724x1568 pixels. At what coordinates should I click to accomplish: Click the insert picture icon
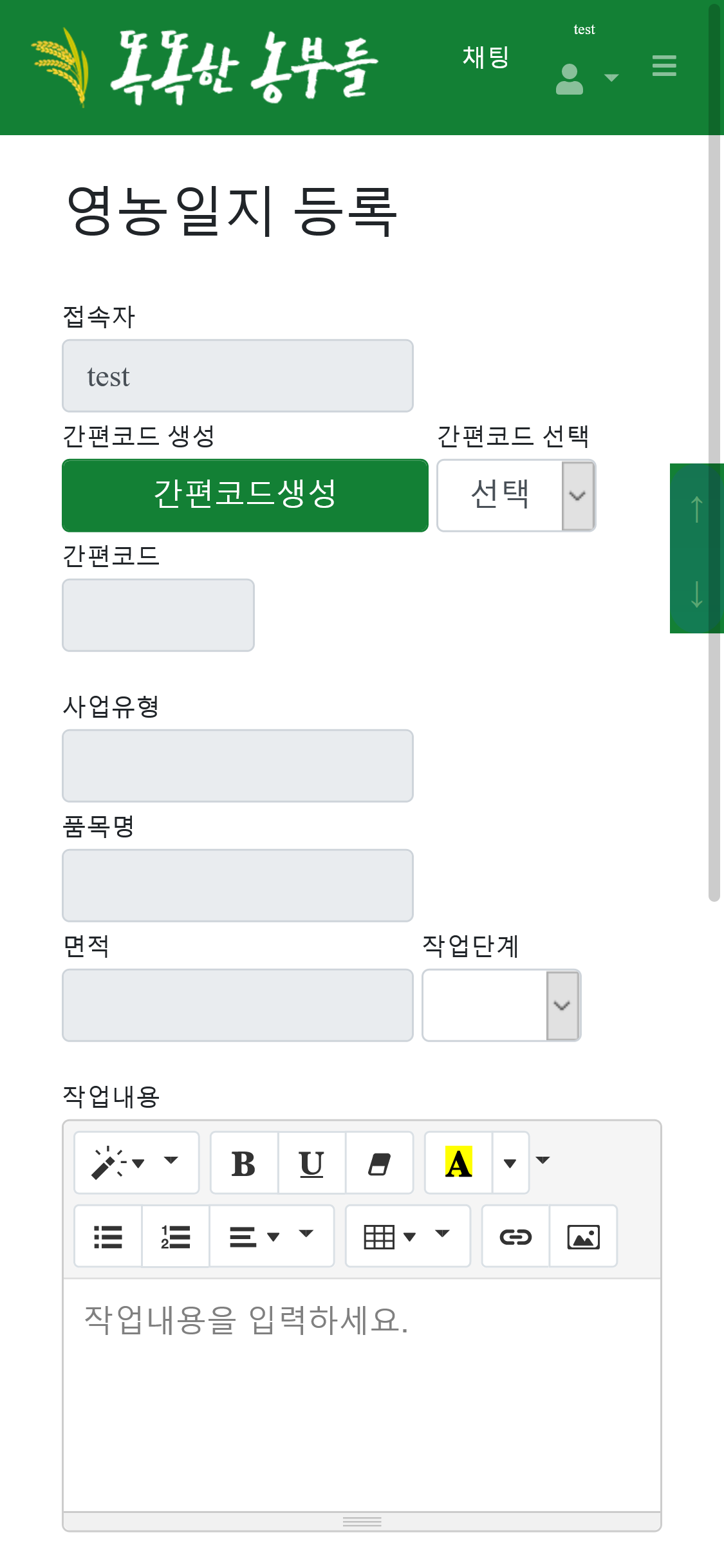click(583, 1237)
